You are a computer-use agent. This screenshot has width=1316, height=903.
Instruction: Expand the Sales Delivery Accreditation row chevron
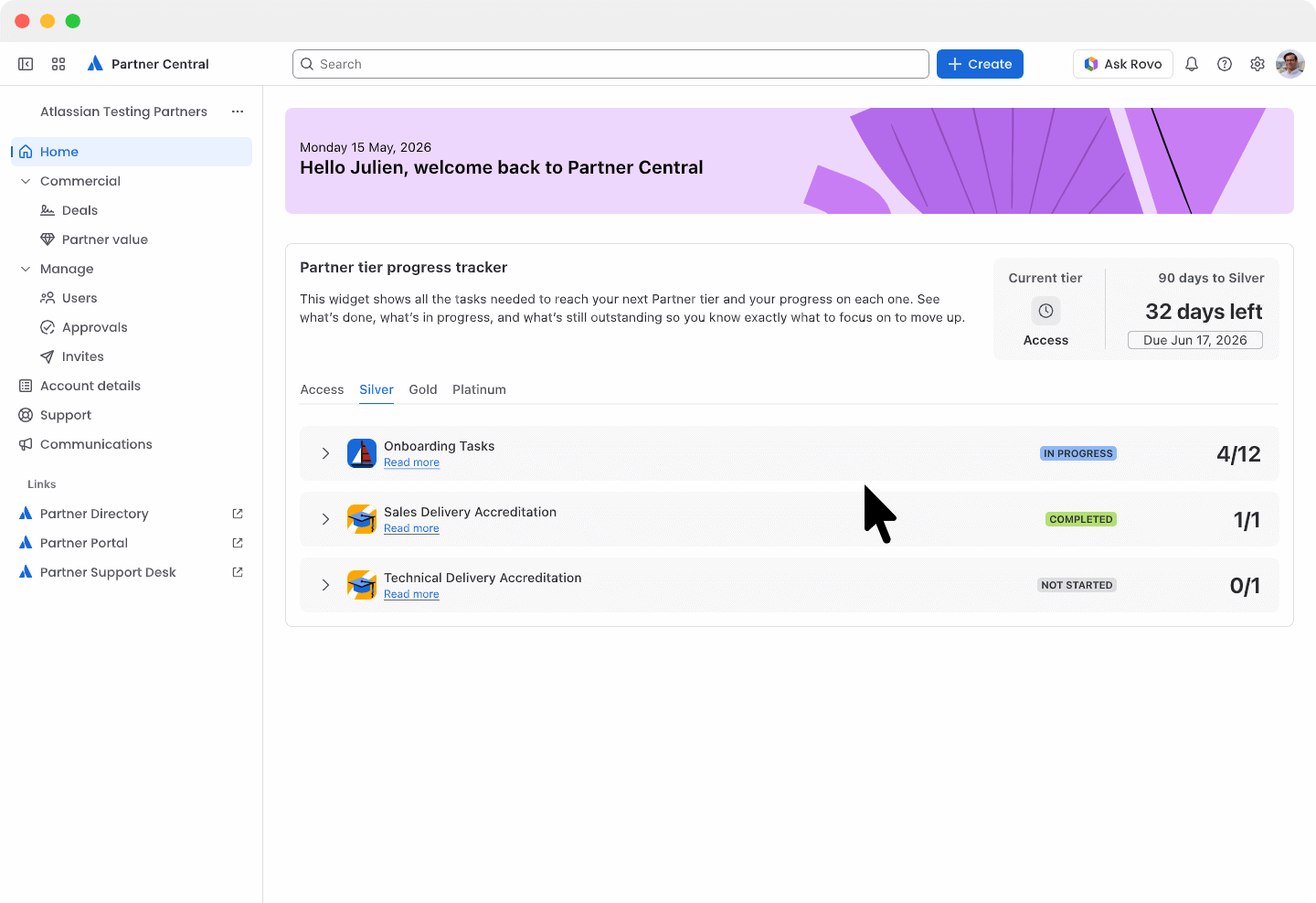(x=325, y=519)
